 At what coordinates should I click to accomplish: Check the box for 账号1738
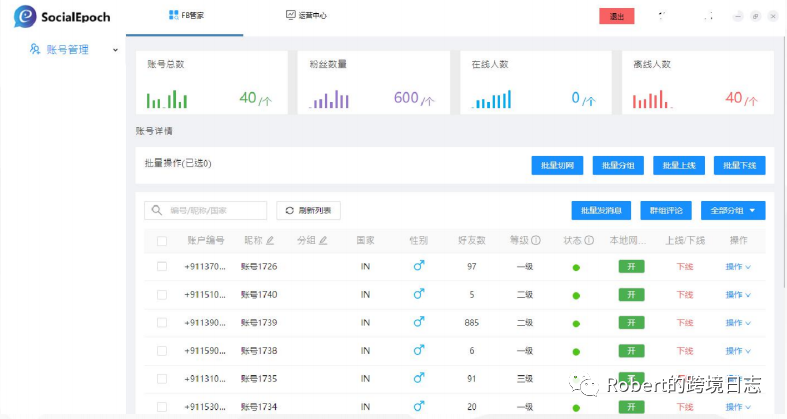tap(162, 351)
